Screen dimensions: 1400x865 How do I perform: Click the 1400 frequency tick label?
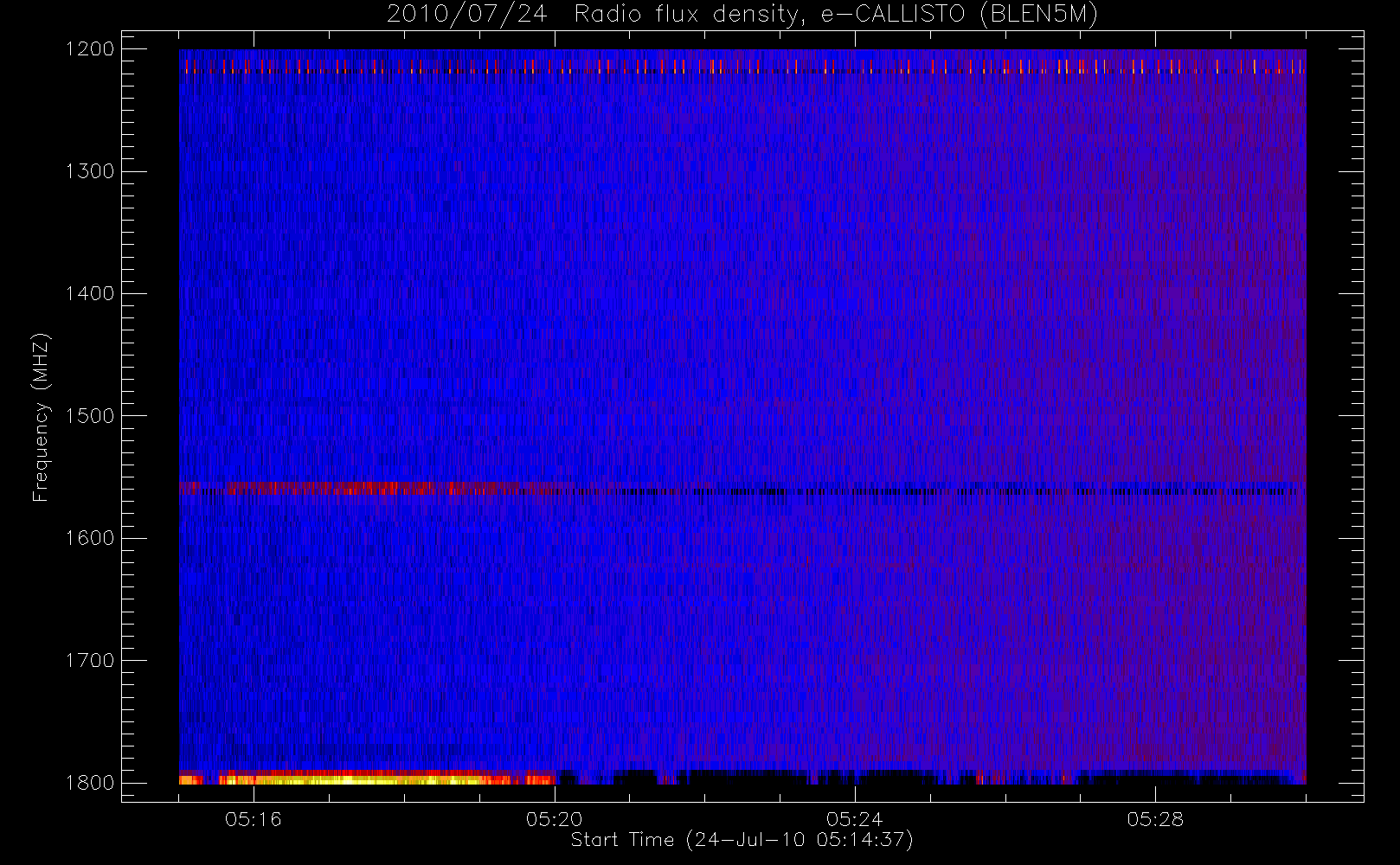pos(90,294)
